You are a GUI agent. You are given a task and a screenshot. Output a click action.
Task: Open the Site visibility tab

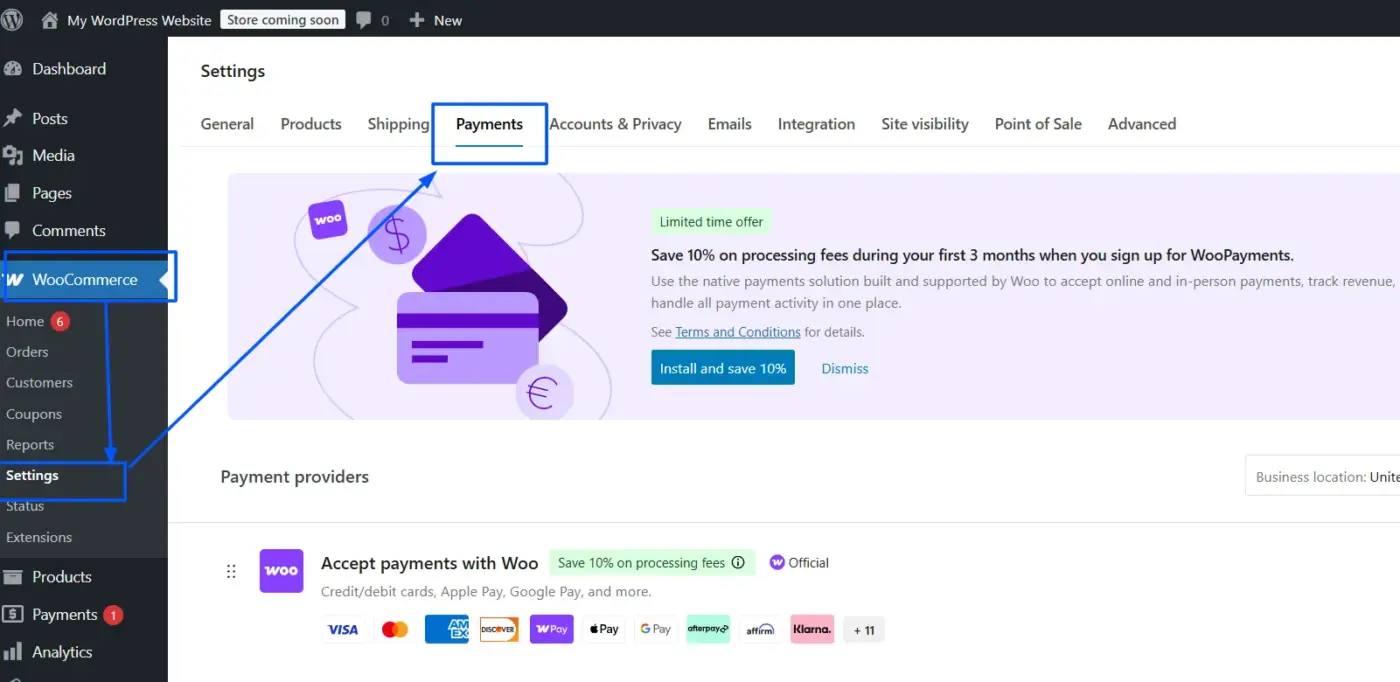tap(925, 124)
